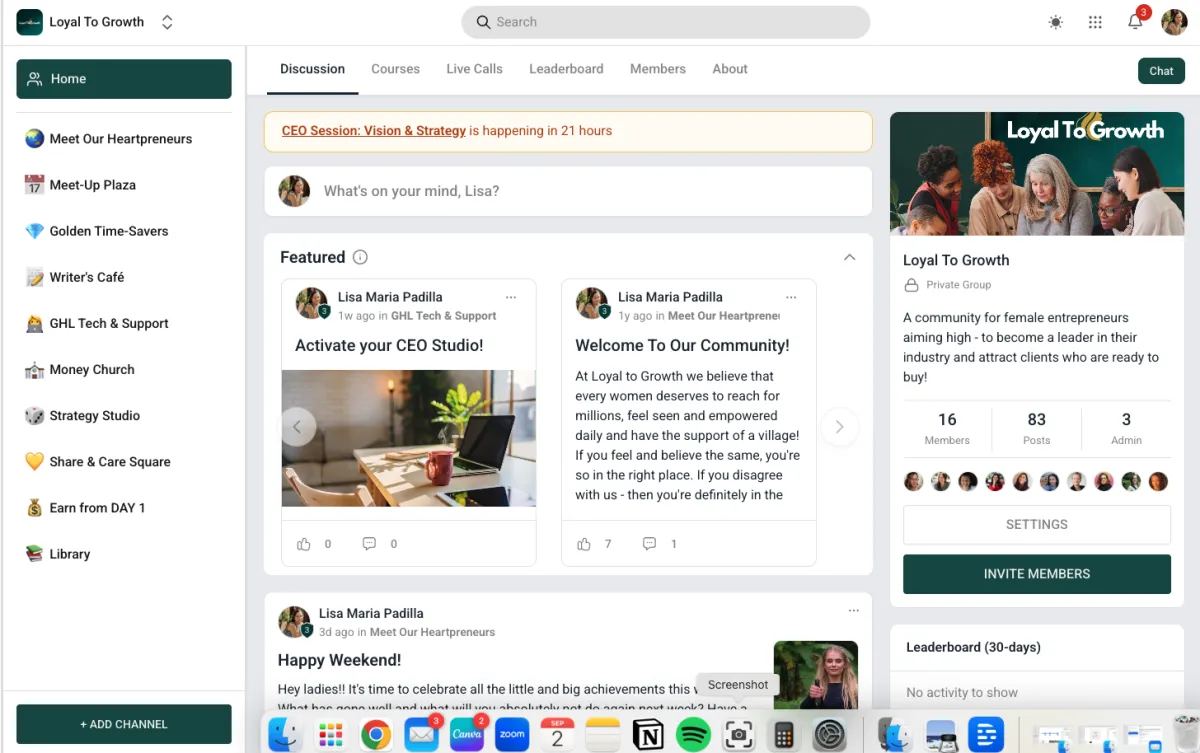Click the SETTINGS button
This screenshot has width=1200, height=753.
point(1037,524)
